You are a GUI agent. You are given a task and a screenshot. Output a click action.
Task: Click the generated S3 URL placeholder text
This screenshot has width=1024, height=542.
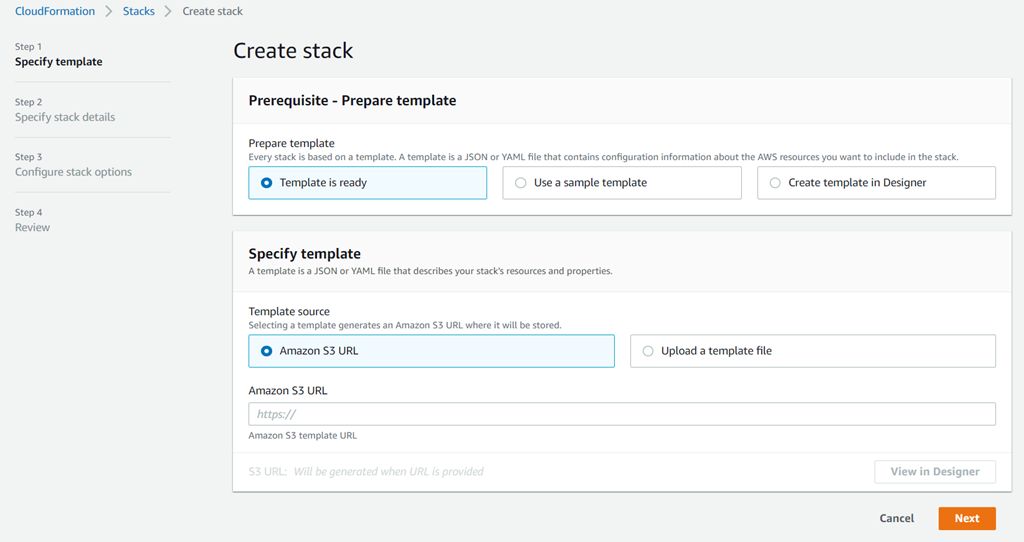tap(388, 471)
